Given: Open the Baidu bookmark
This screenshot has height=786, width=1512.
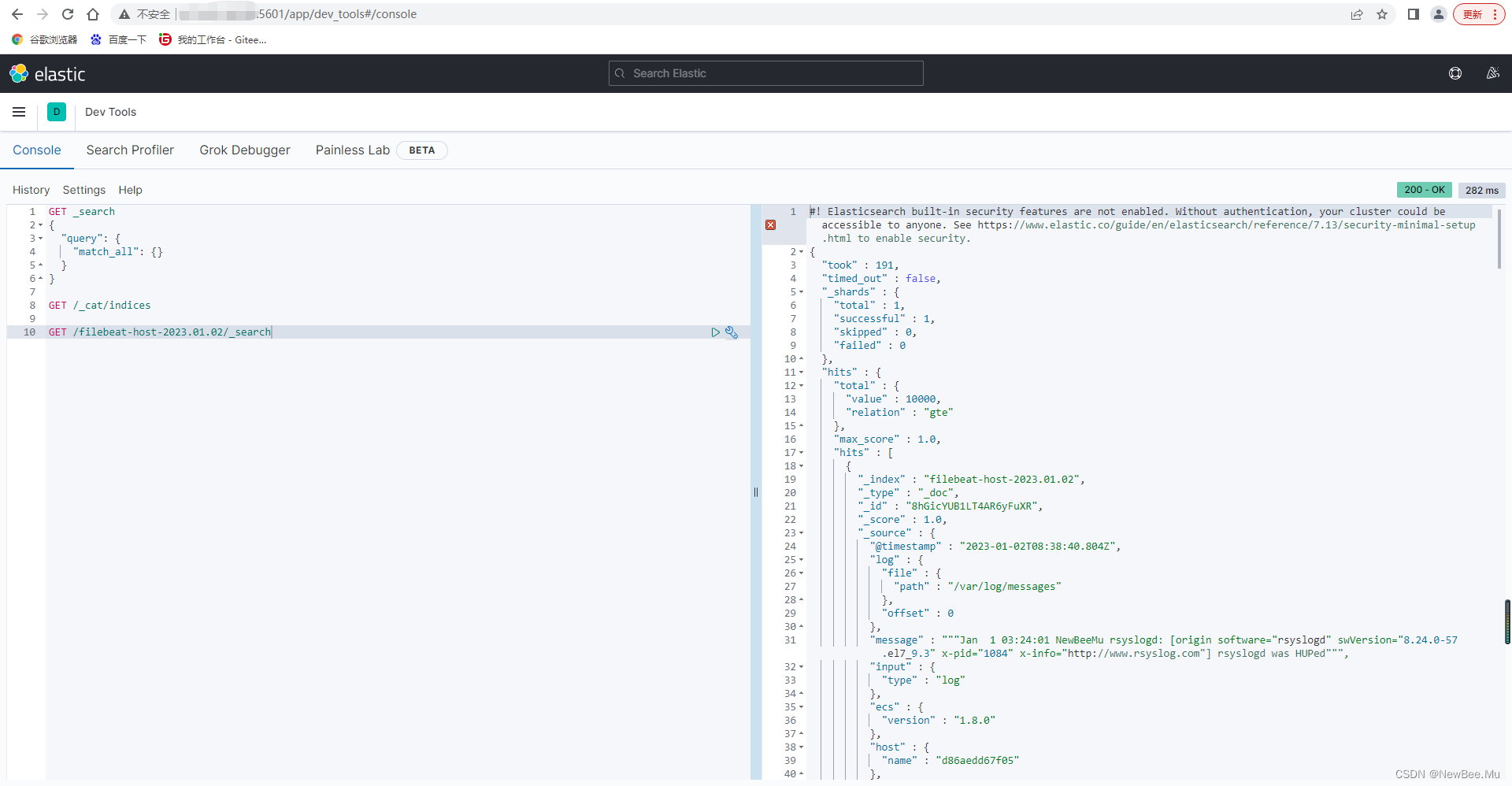Looking at the screenshot, I should click(x=119, y=39).
